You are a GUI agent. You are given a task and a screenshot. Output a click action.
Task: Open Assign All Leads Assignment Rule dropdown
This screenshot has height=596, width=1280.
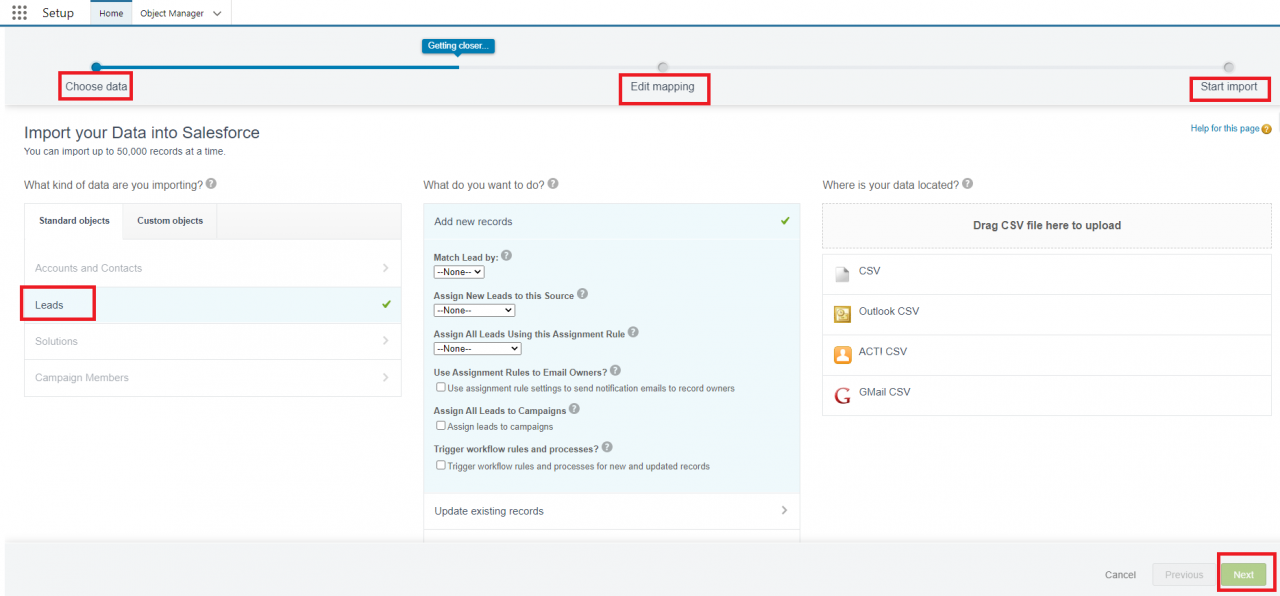pos(478,348)
